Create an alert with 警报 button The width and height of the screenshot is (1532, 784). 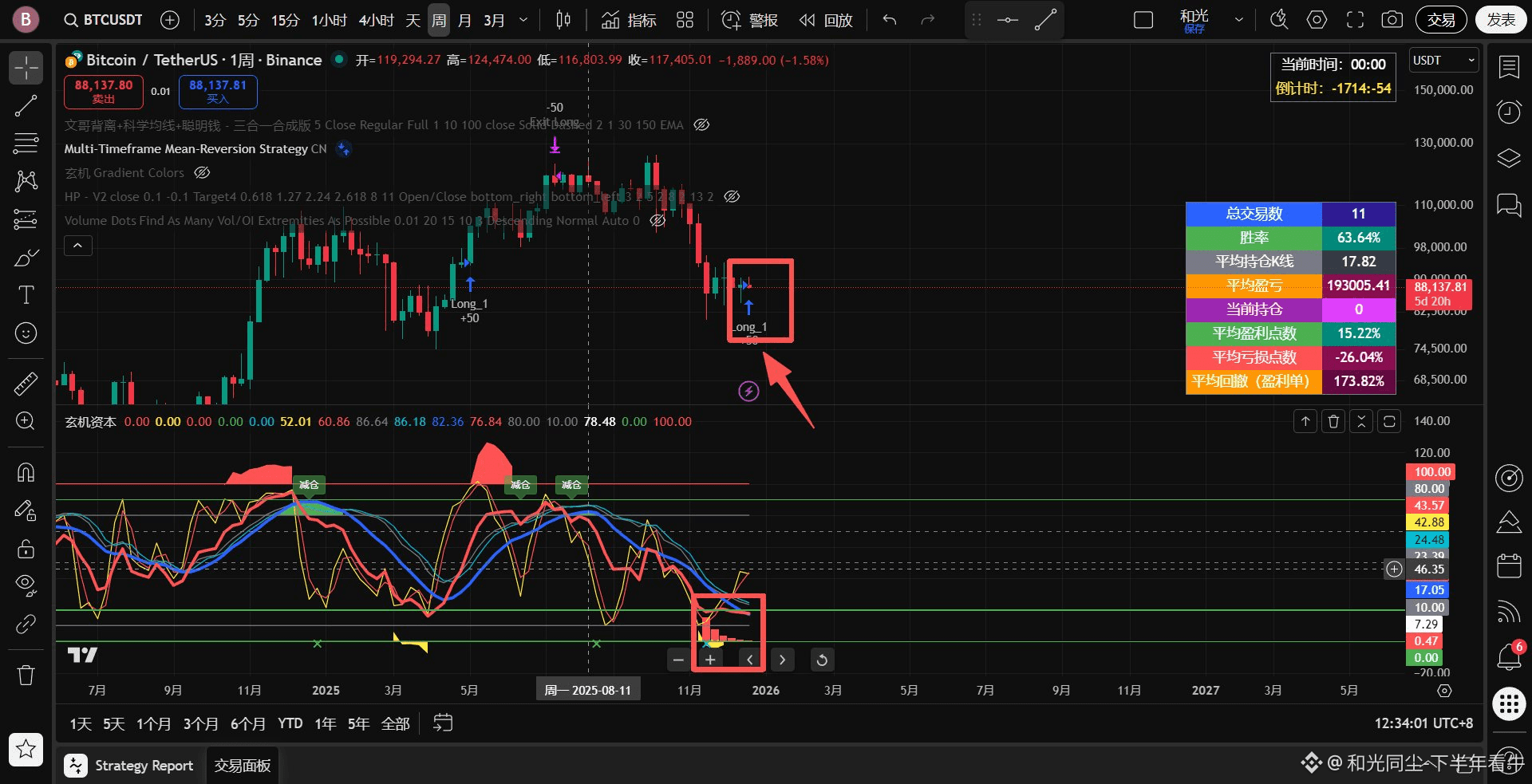click(x=749, y=20)
